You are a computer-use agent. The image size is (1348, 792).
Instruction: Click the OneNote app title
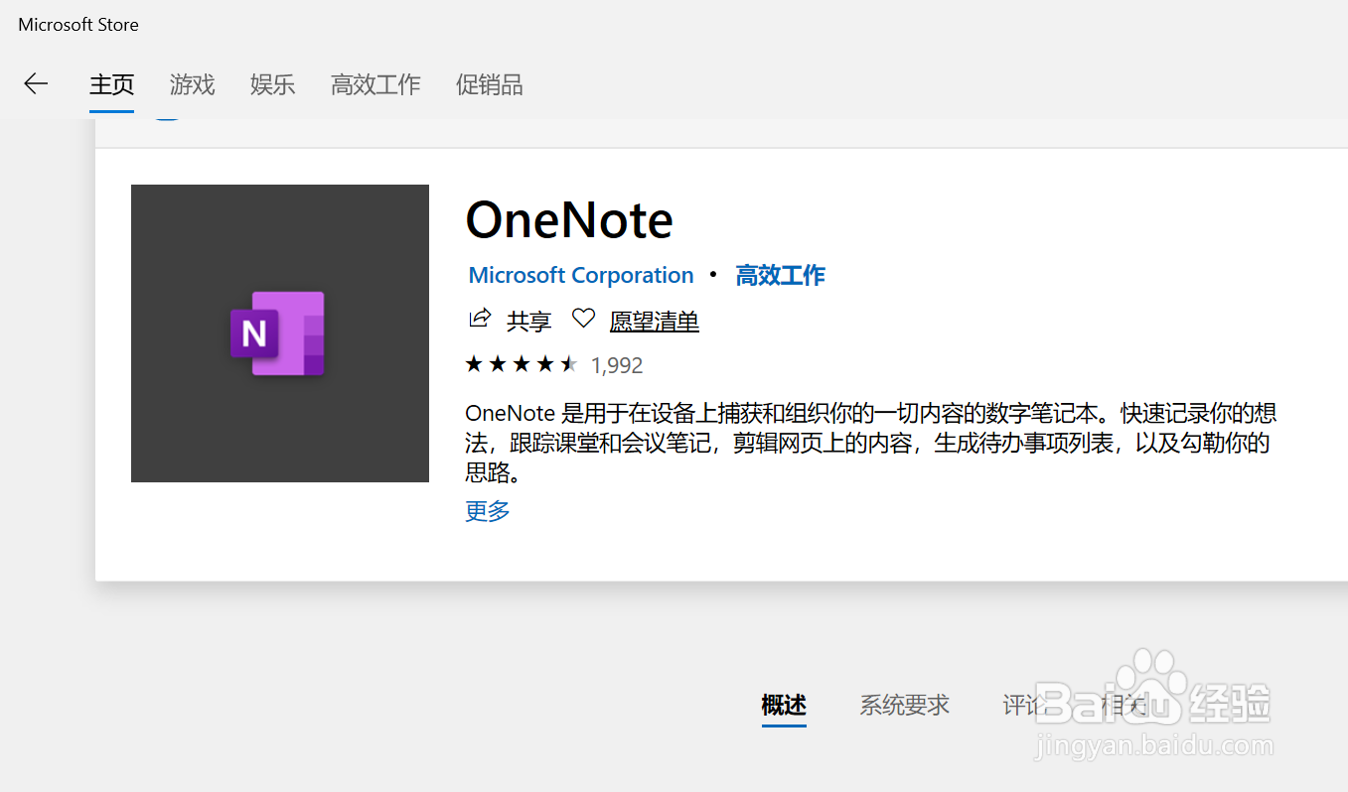coord(569,220)
